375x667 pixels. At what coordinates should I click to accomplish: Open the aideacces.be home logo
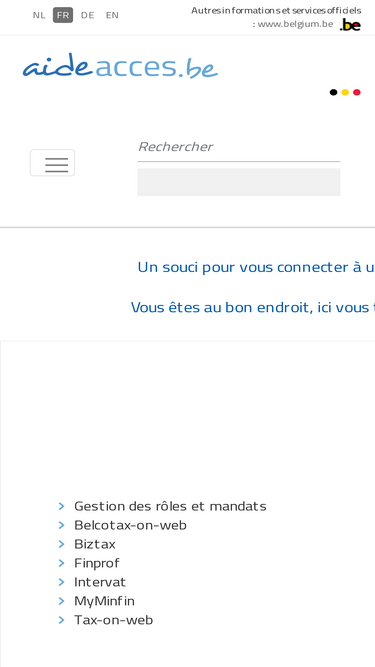click(120, 66)
